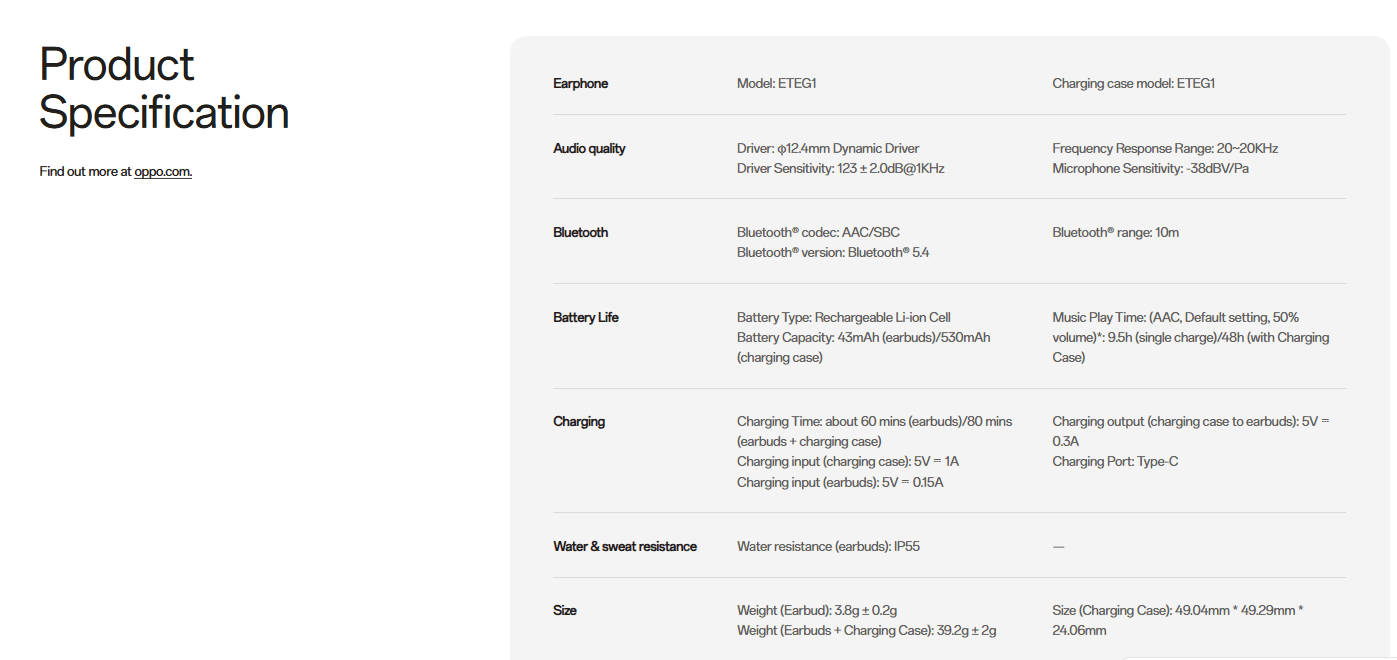Click the Bluetooth range 10m text
Viewport: 1397px width, 660px height.
tap(1115, 233)
